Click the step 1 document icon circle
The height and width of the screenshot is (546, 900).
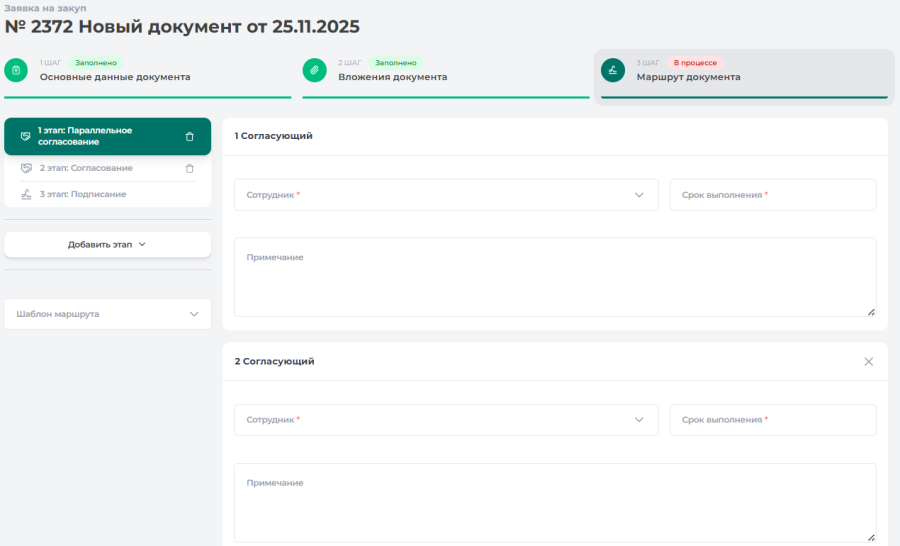(16, 70)
